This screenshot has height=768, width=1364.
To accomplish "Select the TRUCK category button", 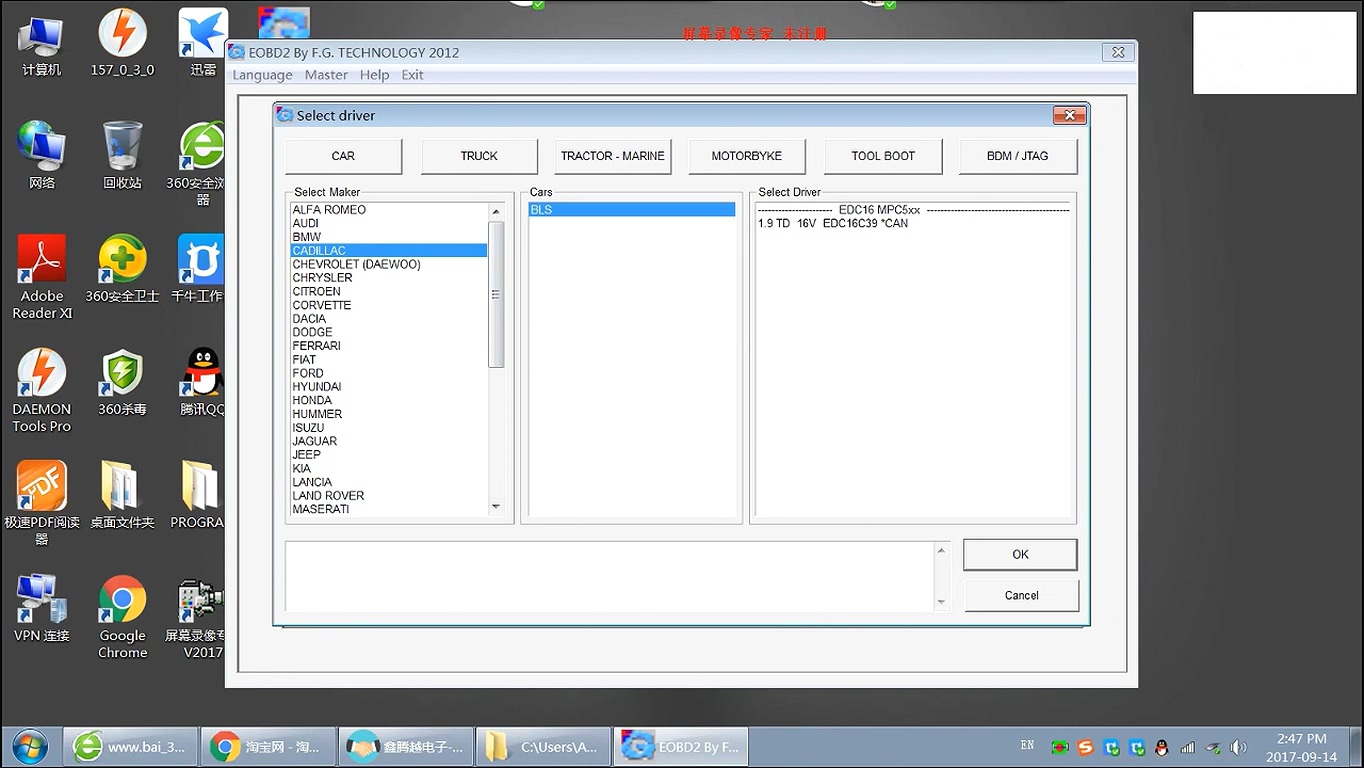I will (479, 156).
